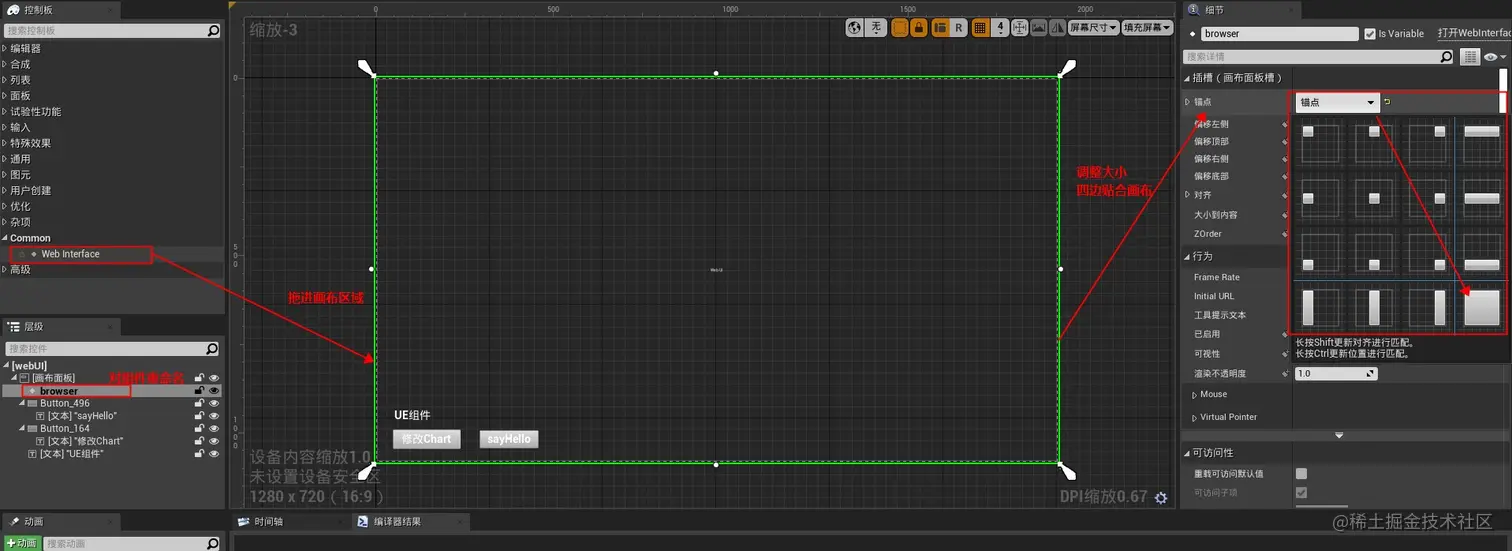The width and height of the screenshot is (1512, 551).
Task: Open the 无 localization culture dropdown
Action: point(876,28)
